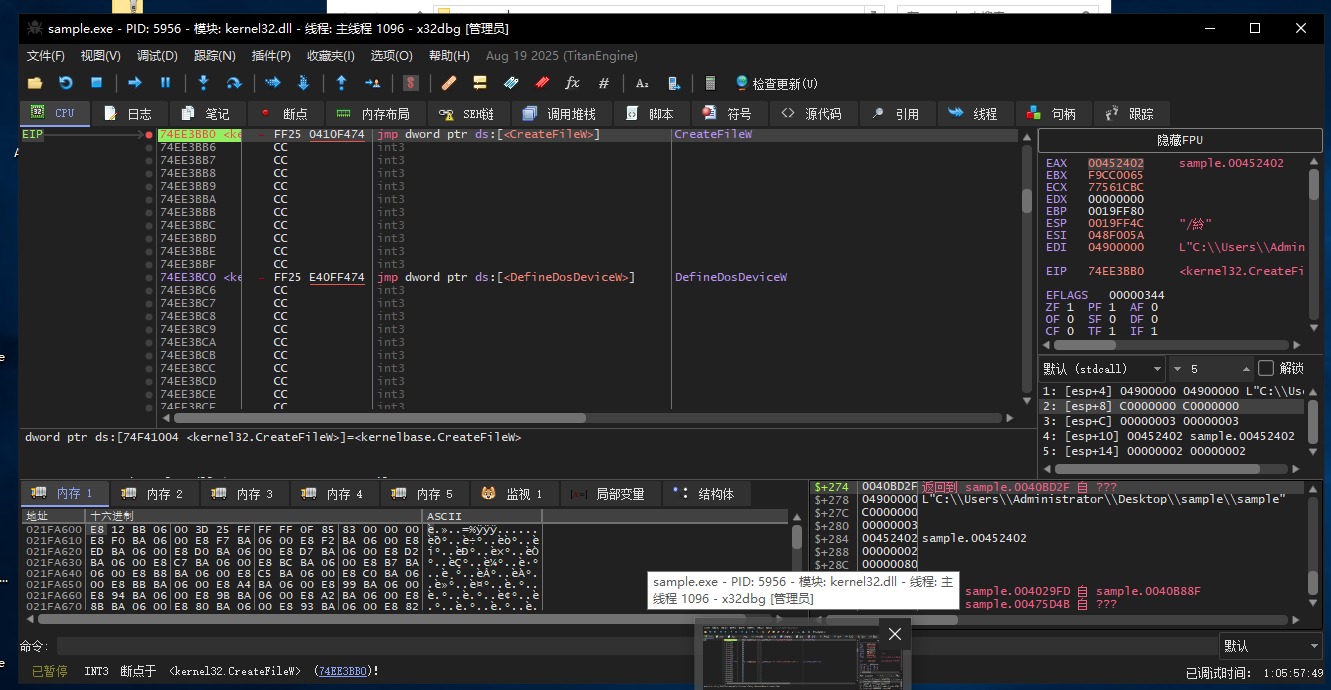This screenshot has height=690, width=1331.
Task: Run to user code icon
Action: [372, 83]
